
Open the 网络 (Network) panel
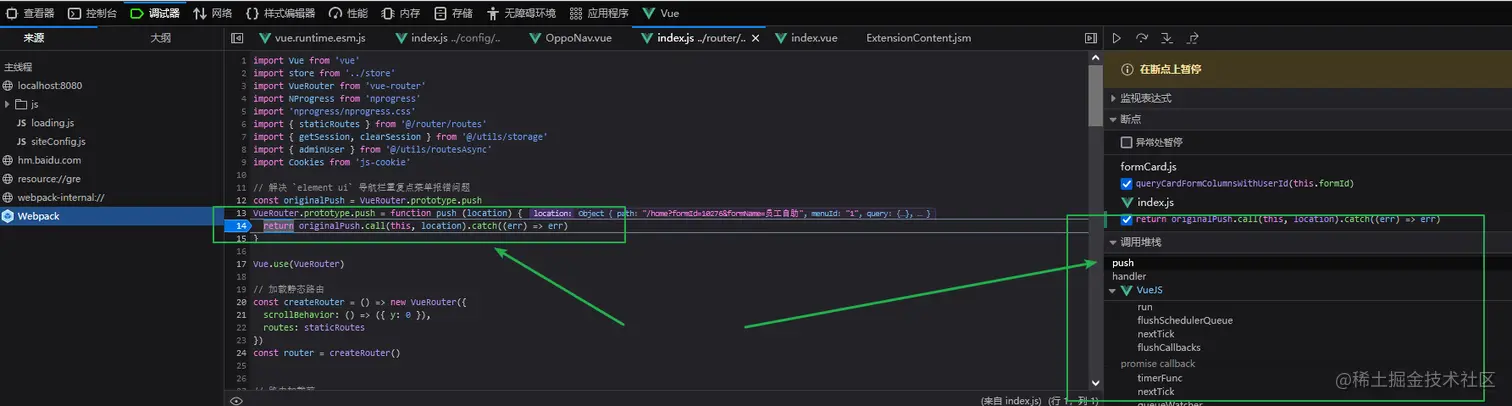213,13
